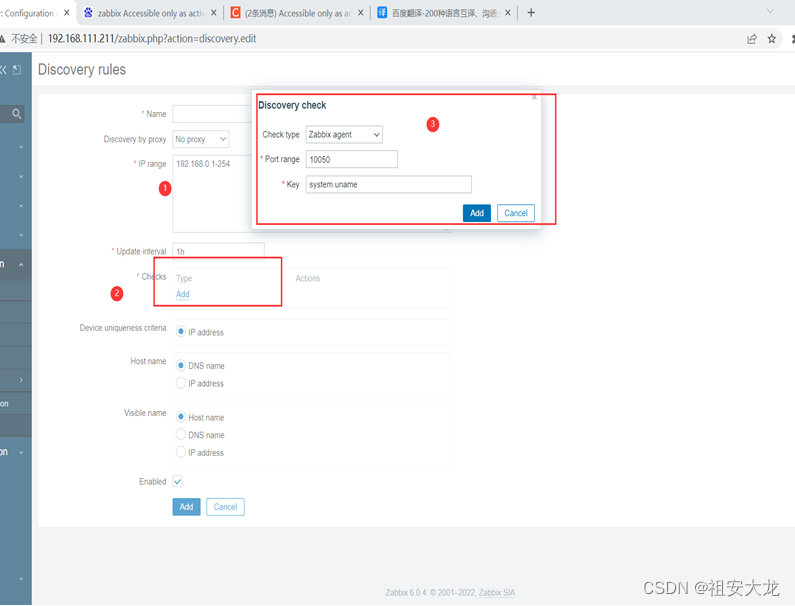Open the Check type Zabbix agent dropdown
This screenshot has width=795, height=606.
[x=344, y=134]
